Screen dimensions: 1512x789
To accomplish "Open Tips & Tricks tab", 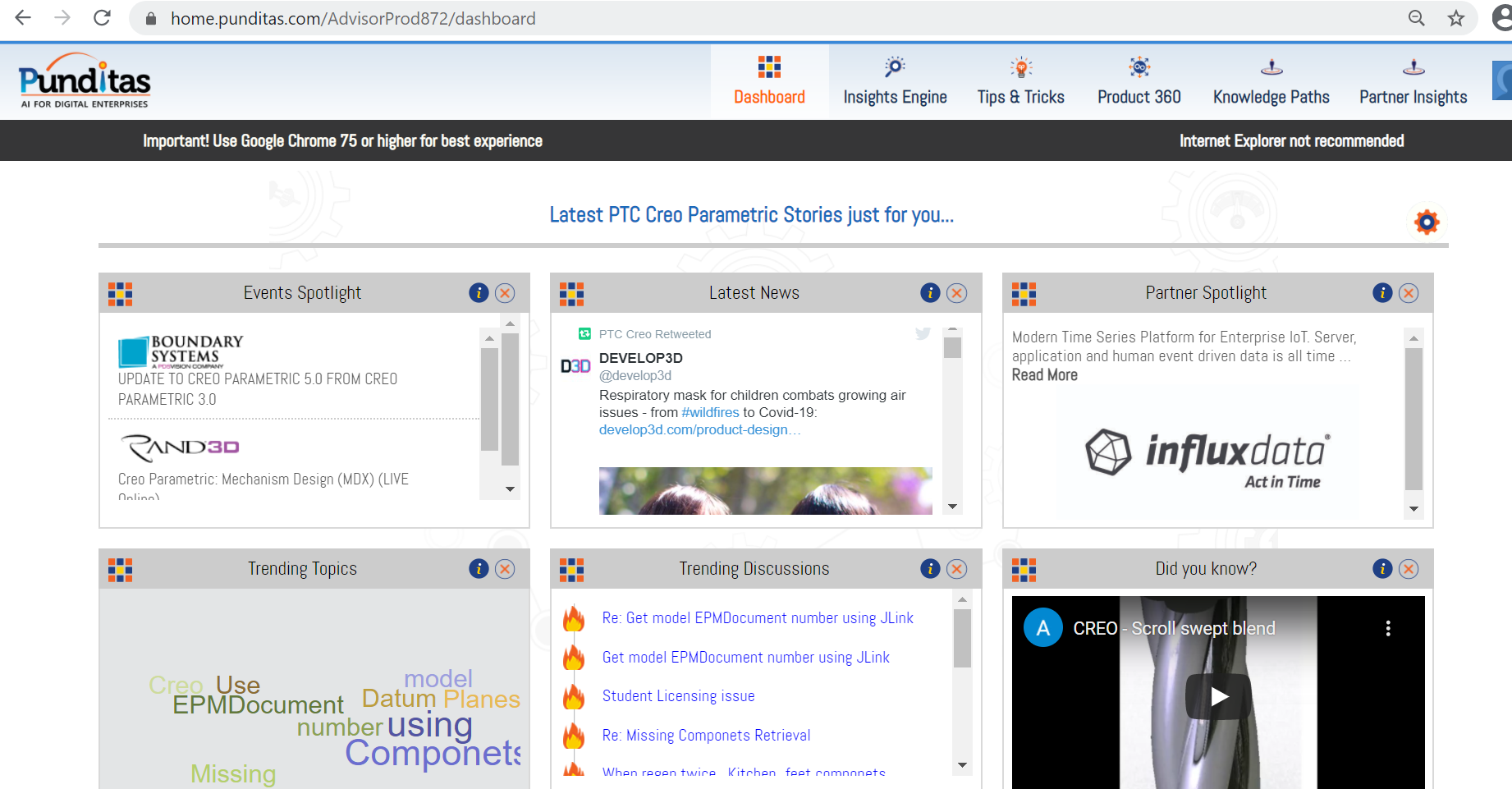I will tap(1020, 81).
